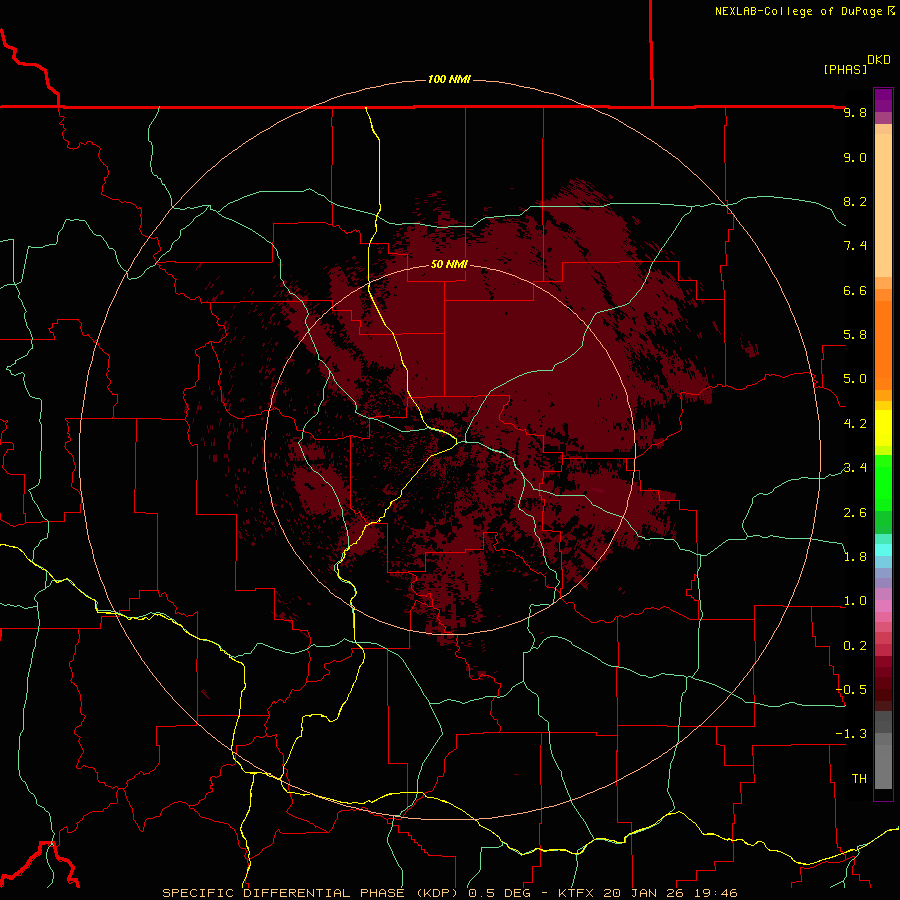The width and height of the screenshot is (900, 900).
Task: Pick the 6.6 legend value
Action: (x=855, y=290)
